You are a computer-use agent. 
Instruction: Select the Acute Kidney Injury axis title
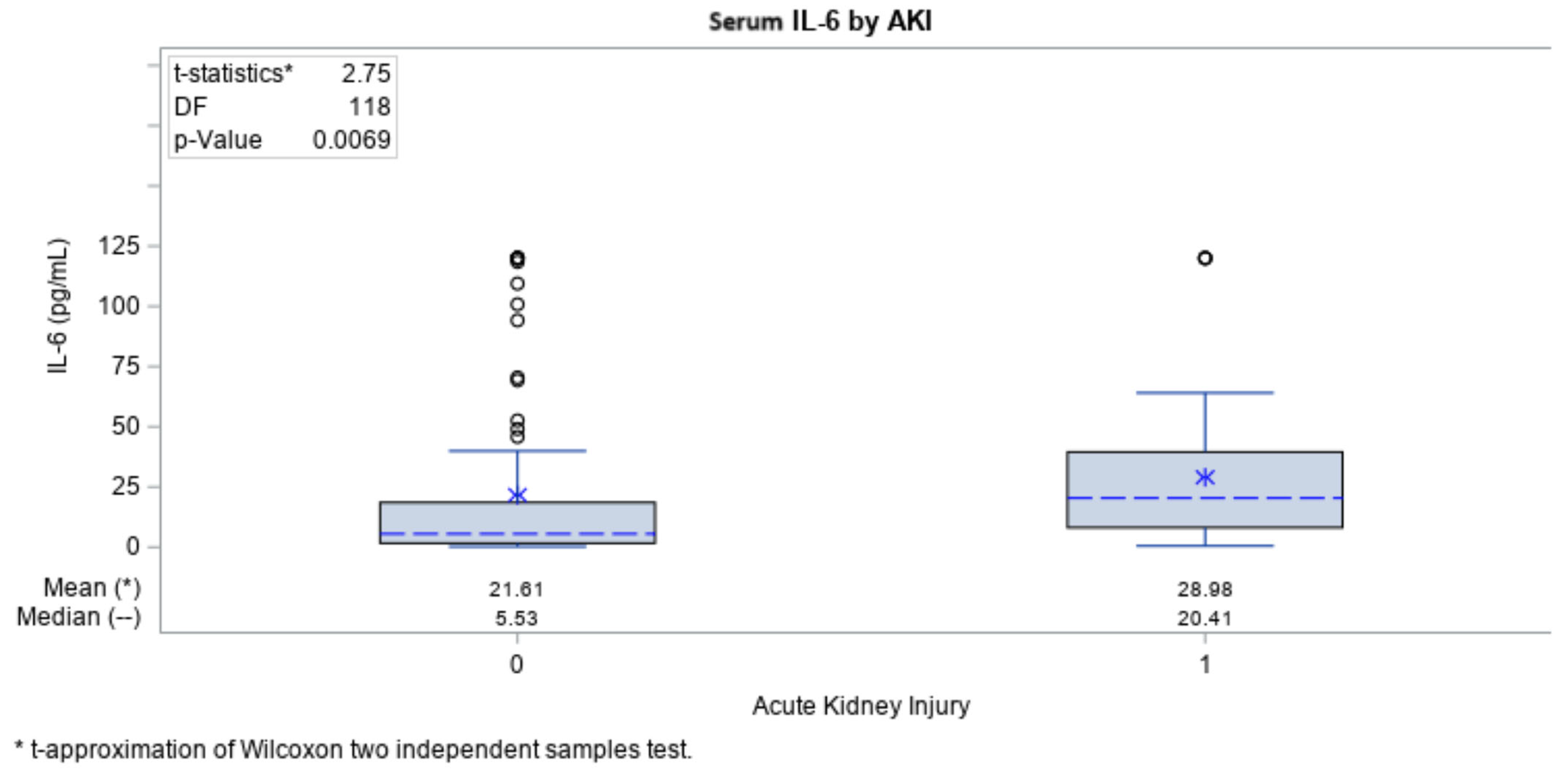point(861,706)
